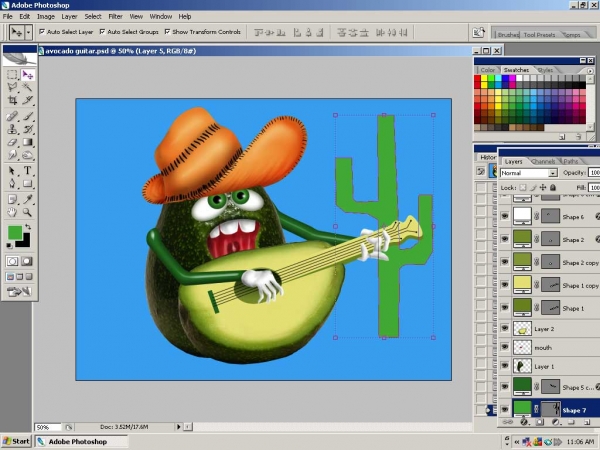The image size is (600, 450).
Task: Select the Path Selection arrow tool
Action: (x=12, y=170)
